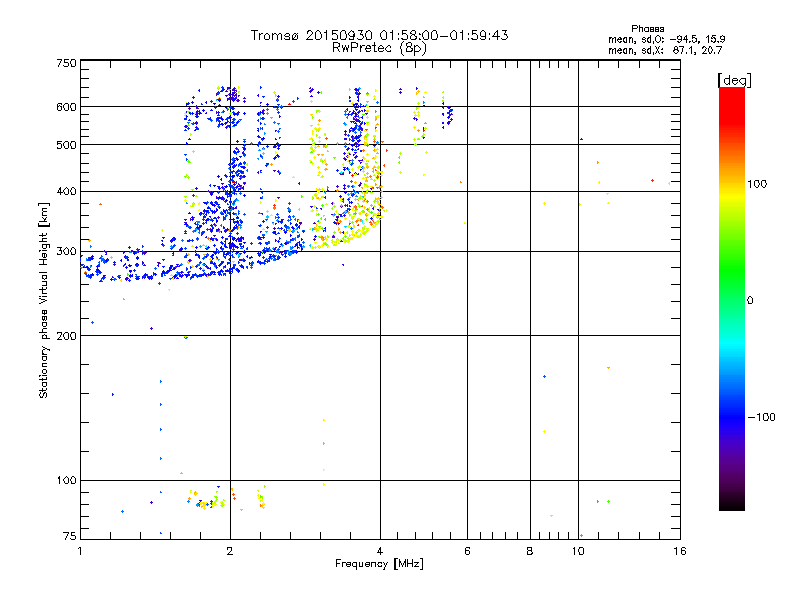Click the x-axis label '2'
The height and width of the screenshot is (600, 800).
click(230, 551)
